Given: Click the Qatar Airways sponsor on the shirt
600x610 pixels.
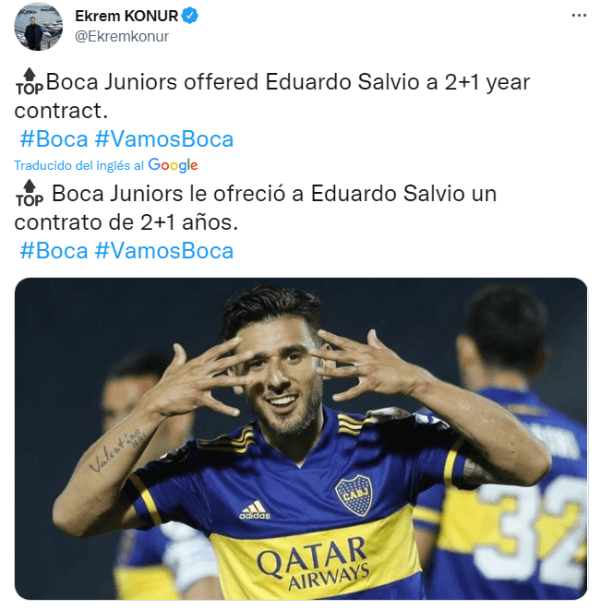Looking at the screenshot, I should (314, 562).
